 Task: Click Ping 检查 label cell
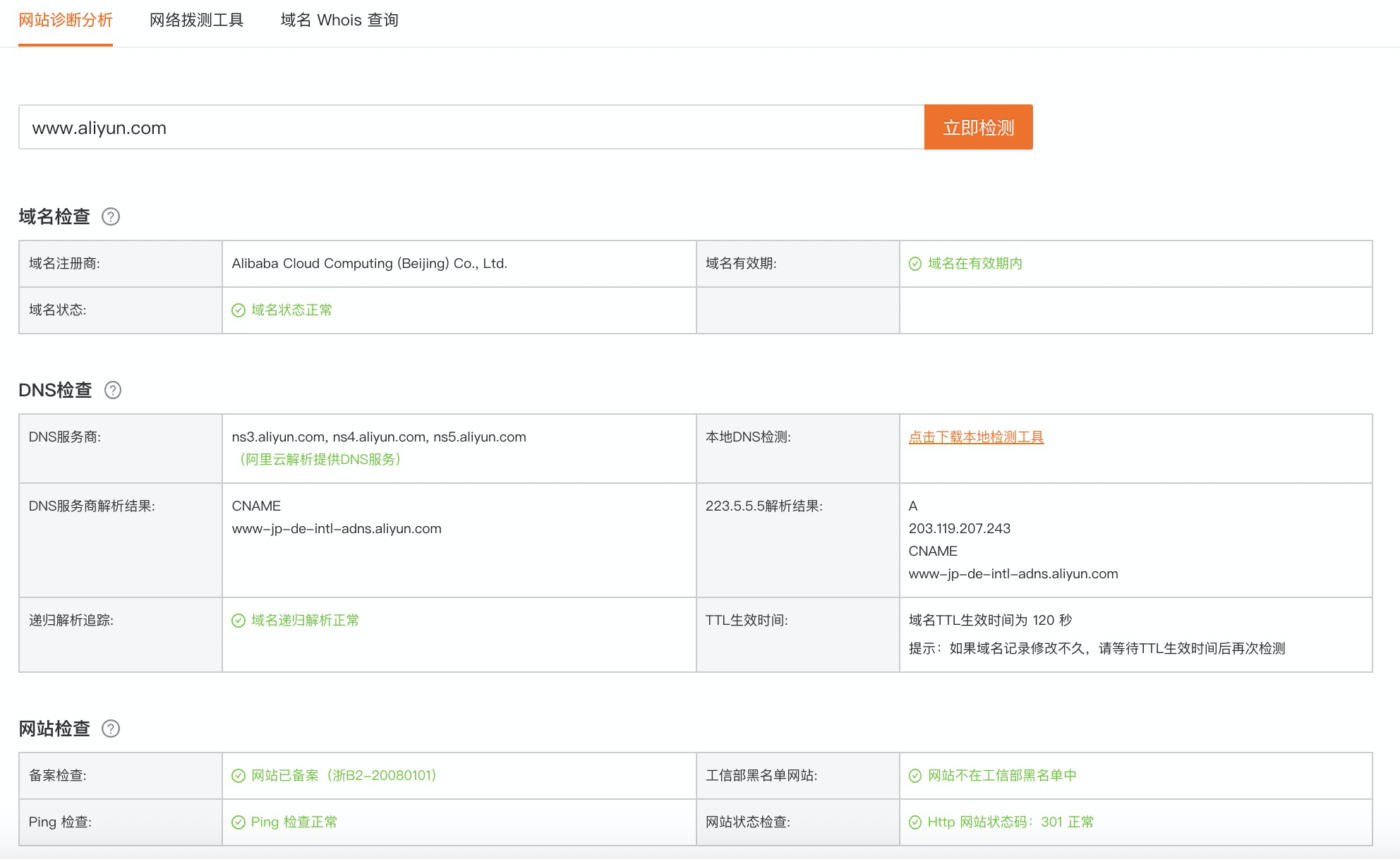click(121, 822)
